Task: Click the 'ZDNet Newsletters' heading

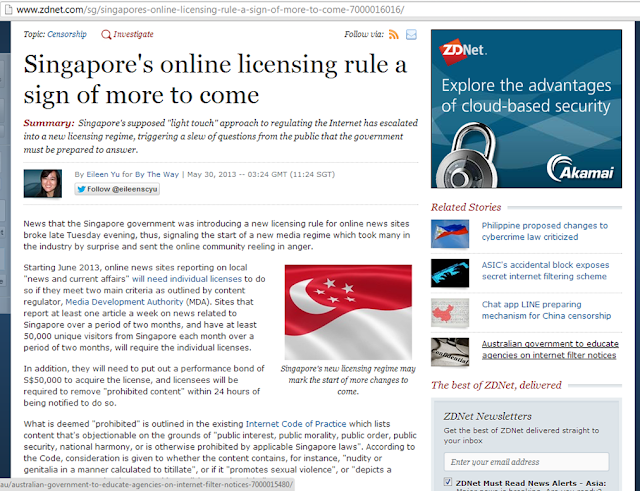Action: click(487, 416)
